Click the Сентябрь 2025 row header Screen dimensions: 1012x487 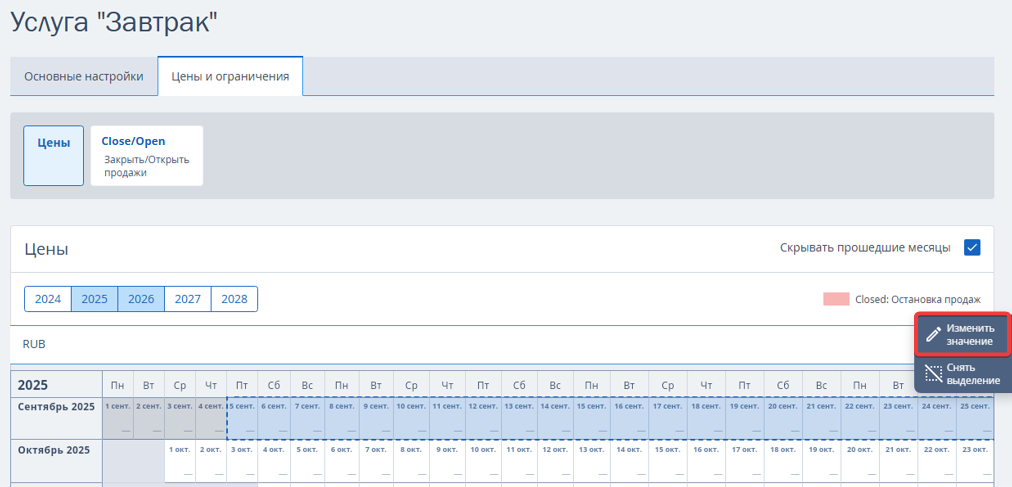(x=57, y=419)
